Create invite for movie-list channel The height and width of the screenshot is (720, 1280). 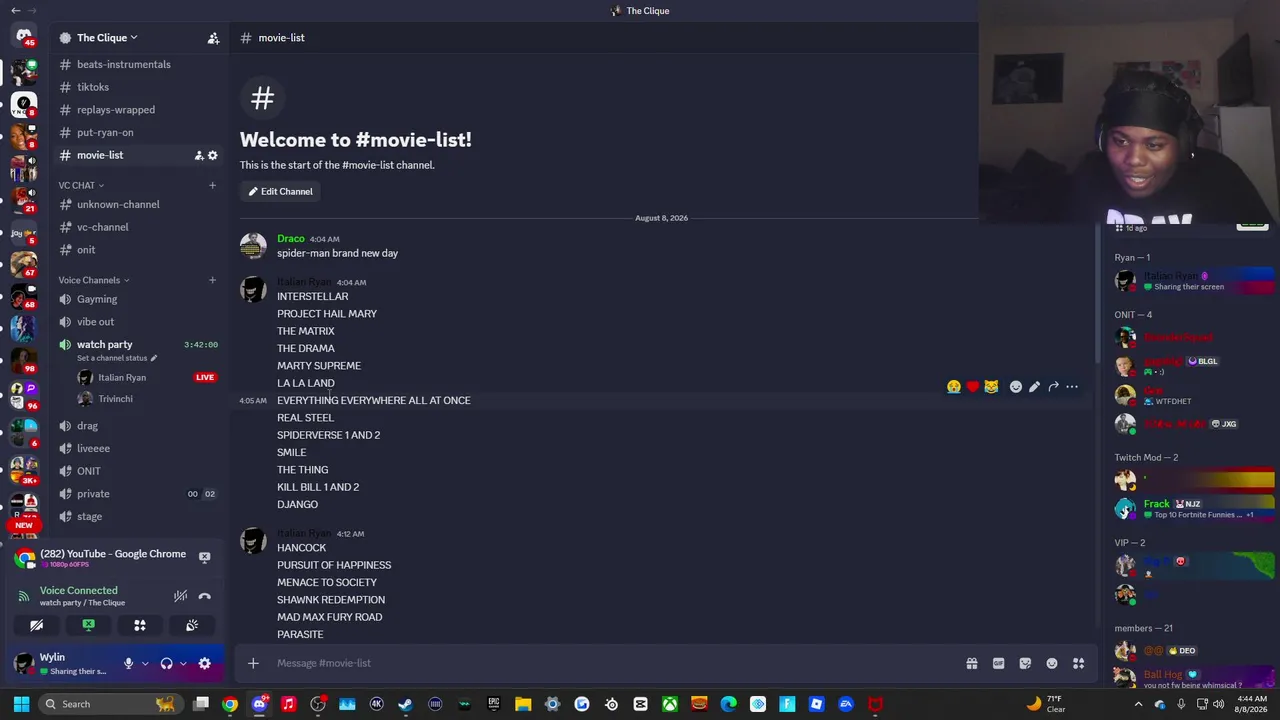[199, 155]
